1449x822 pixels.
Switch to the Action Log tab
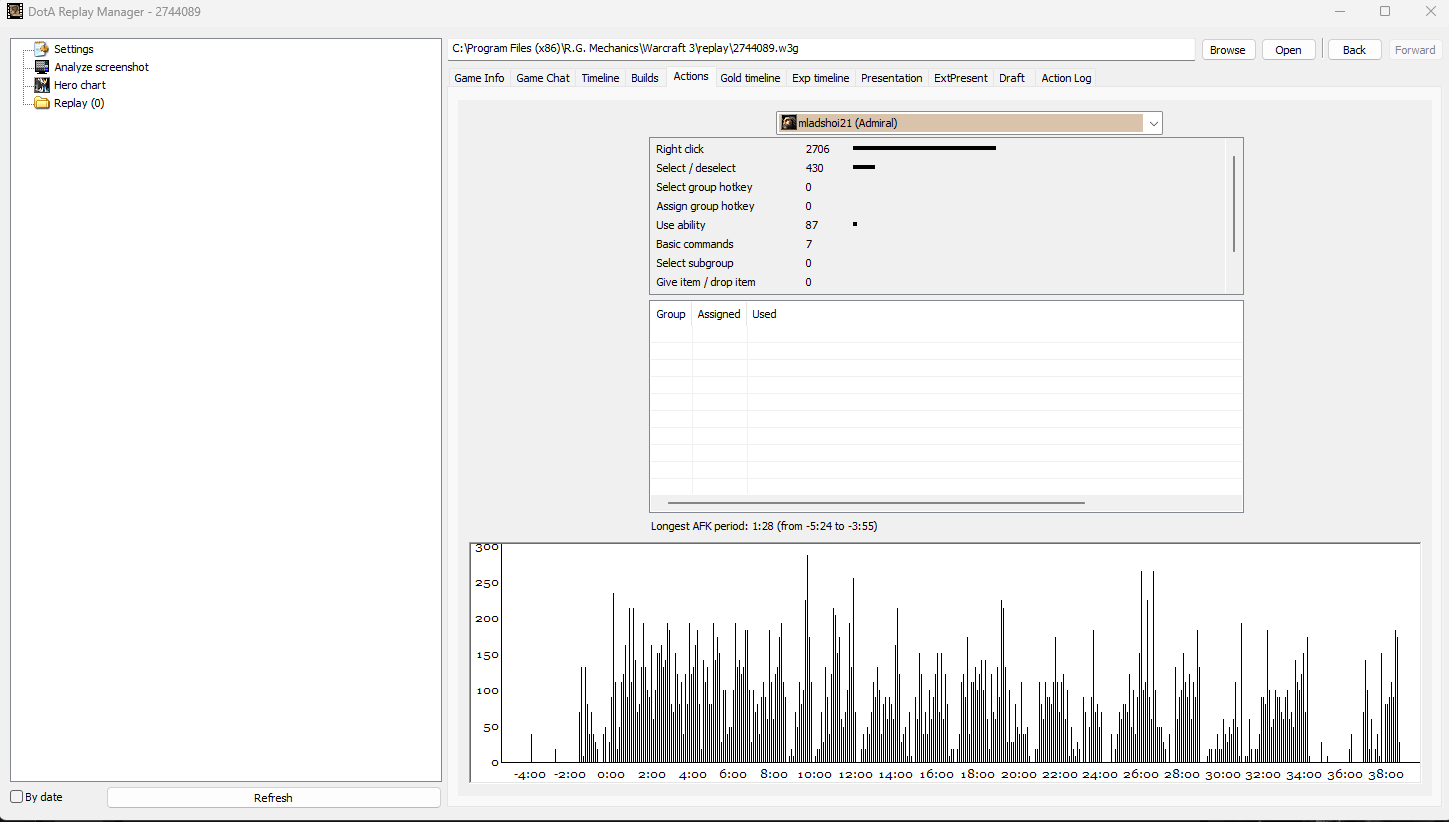(x=1066, y=78)
